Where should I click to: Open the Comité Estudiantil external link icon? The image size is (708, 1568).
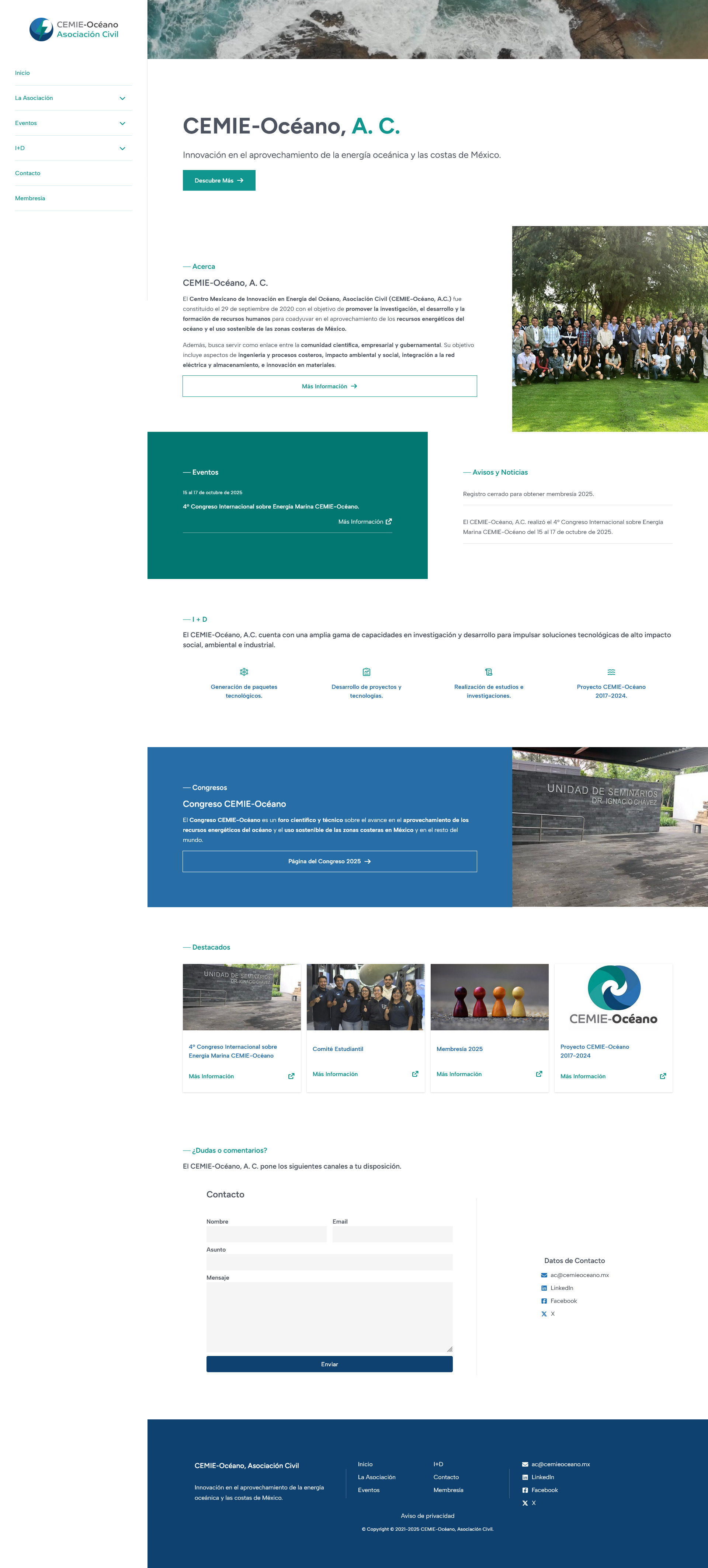[x=415, y=1074]
